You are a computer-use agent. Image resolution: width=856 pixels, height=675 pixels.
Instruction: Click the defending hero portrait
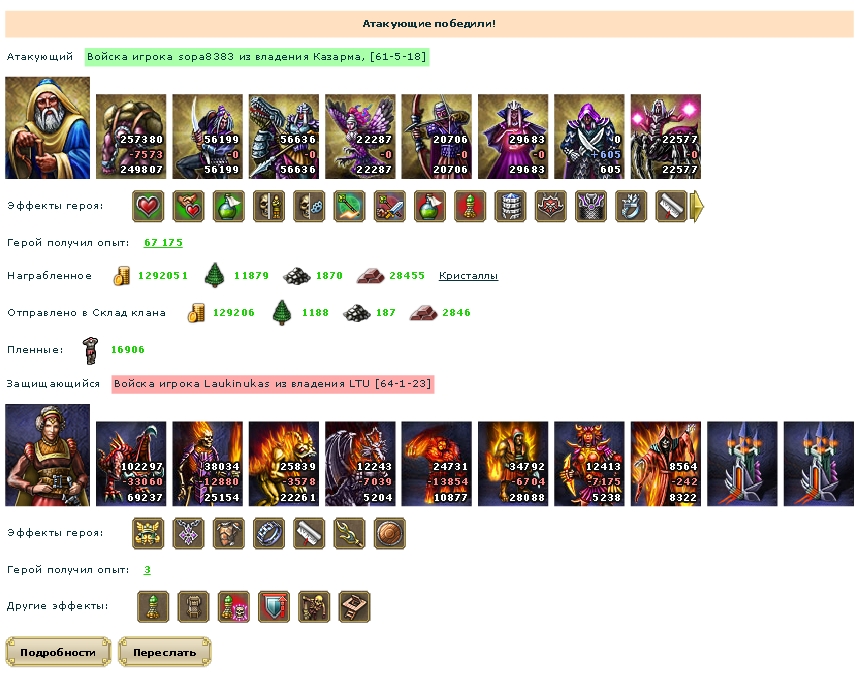47,455
